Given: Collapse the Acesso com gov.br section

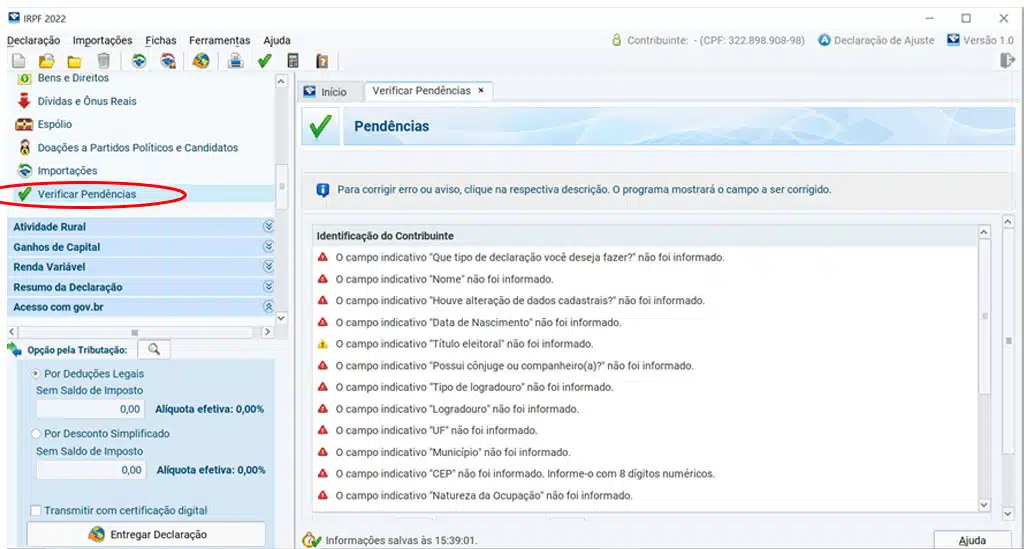Looking at the screenshot, I should pos(267,307).
